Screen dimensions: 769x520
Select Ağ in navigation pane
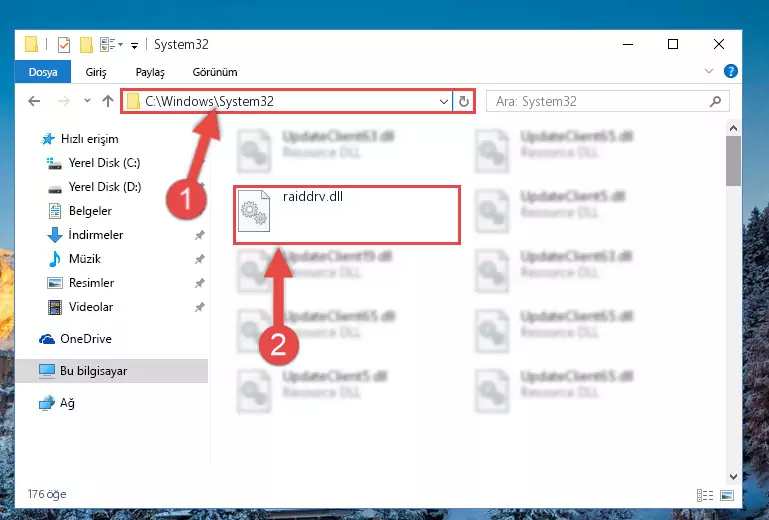click(x=56, y=403)
